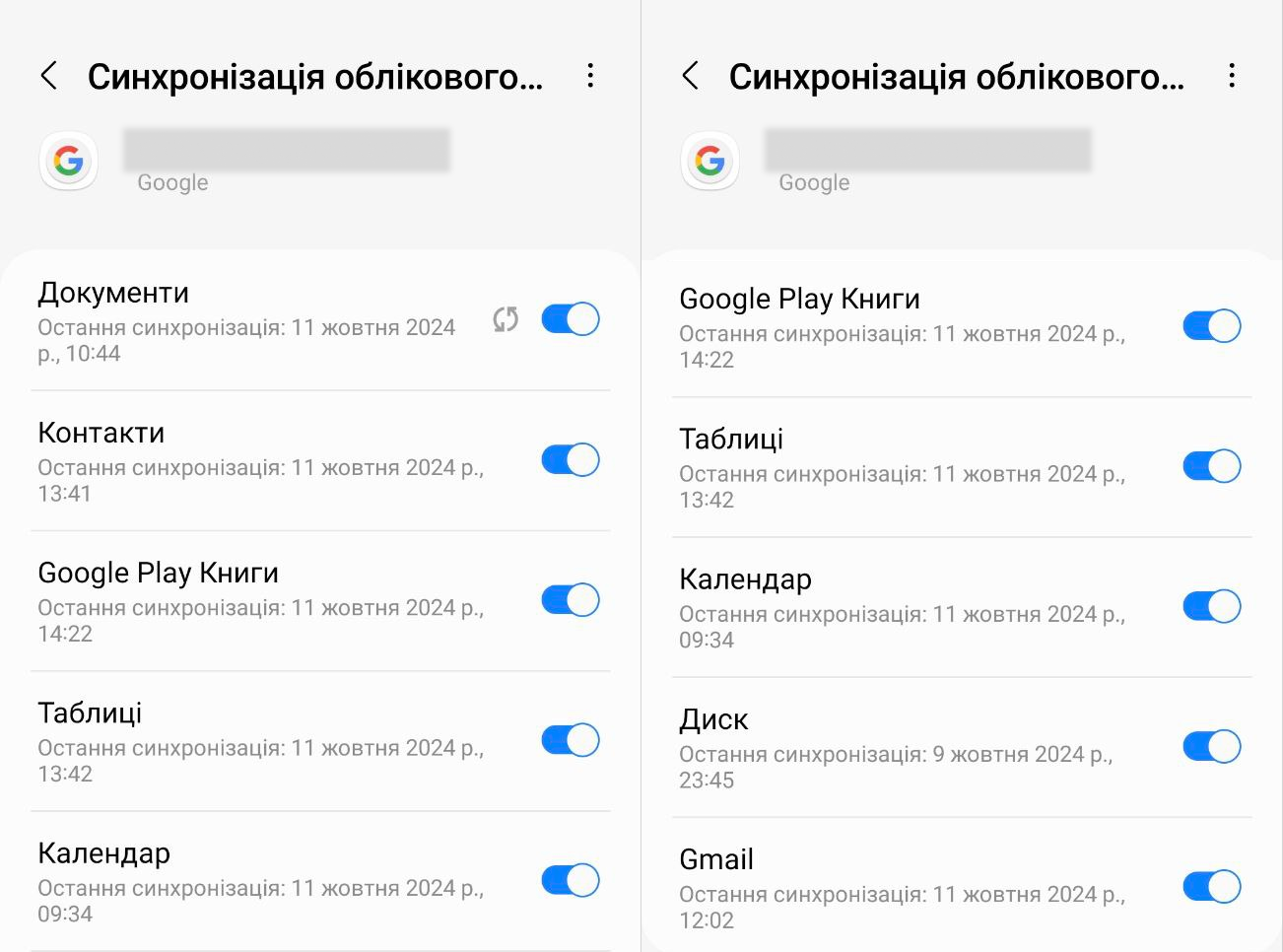Open the three-dot menu on the right screen
Screen dimensions: 1283x952
coord(1231,75)
